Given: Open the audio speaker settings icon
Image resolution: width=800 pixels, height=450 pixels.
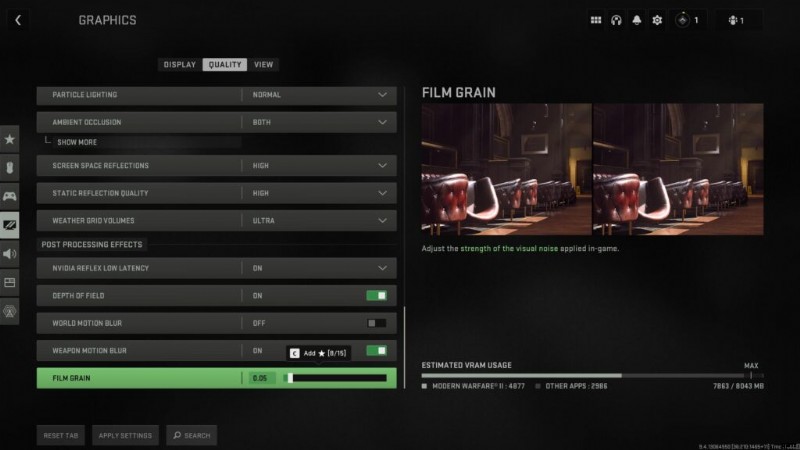Looking at the screenshot, I should click(x=10, y=254).
